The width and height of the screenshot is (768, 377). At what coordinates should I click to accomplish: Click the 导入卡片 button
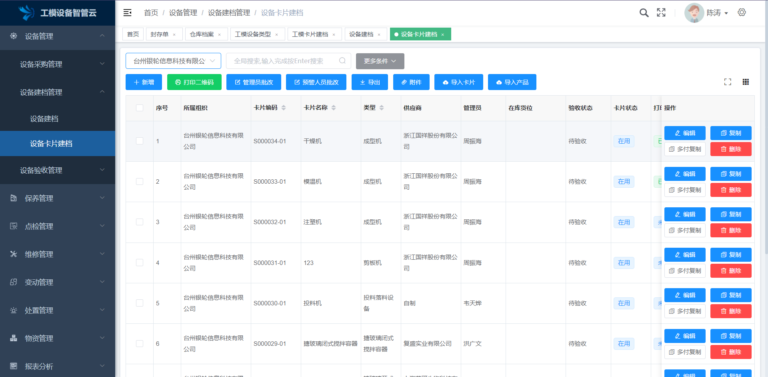(458, 82)
